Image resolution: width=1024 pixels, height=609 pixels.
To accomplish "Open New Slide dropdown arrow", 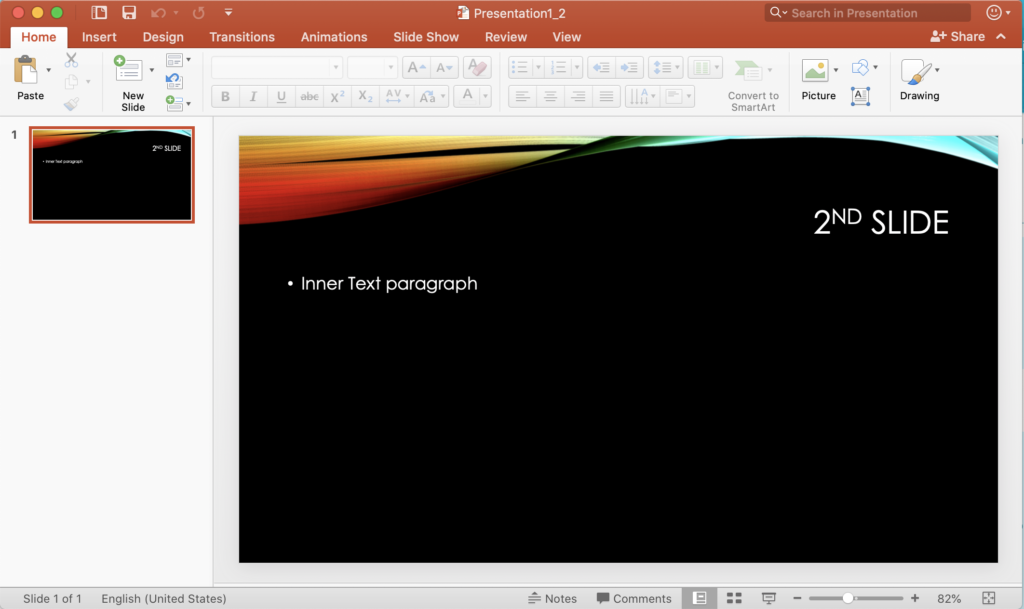I will coord(152,70).
